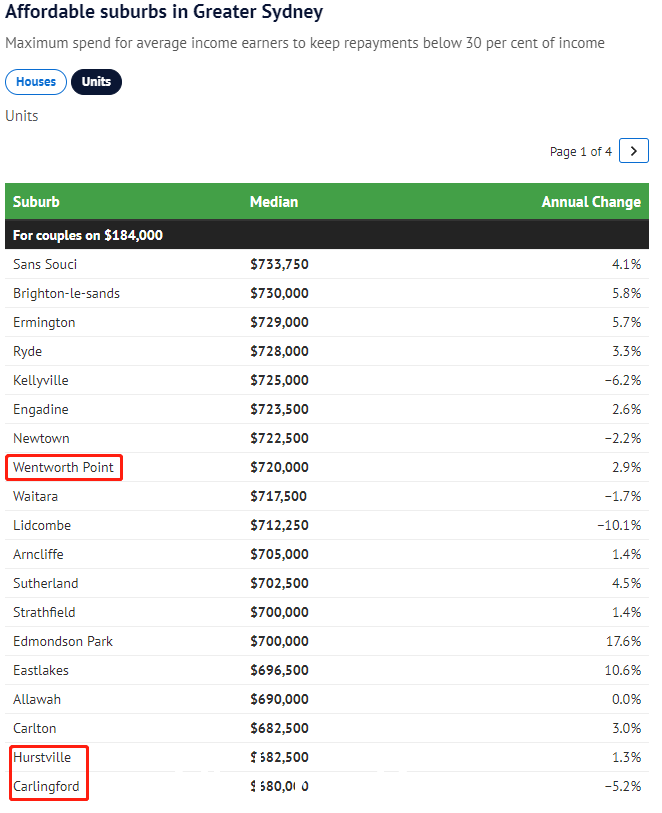The height and width of the screenshot is (813, 662).
Task: Select the $712,250 median price
Action: pyautogui.click(x=279, y=525)
